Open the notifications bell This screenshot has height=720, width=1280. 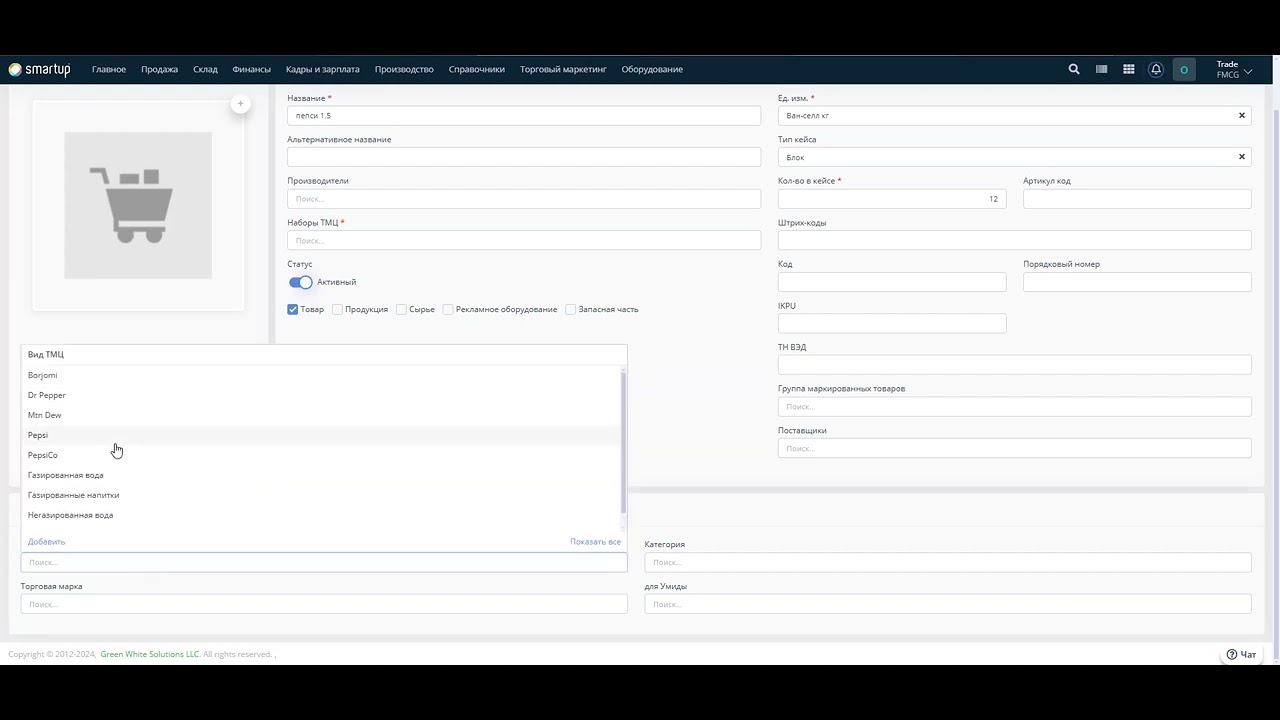1156,69
